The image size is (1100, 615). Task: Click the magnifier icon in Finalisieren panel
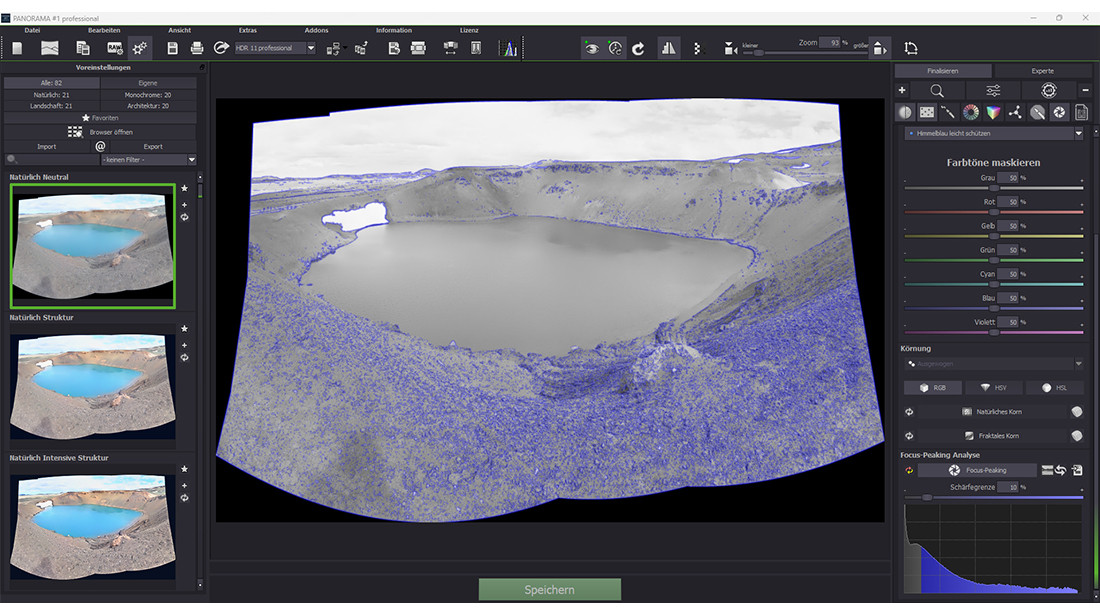(937, 91)
